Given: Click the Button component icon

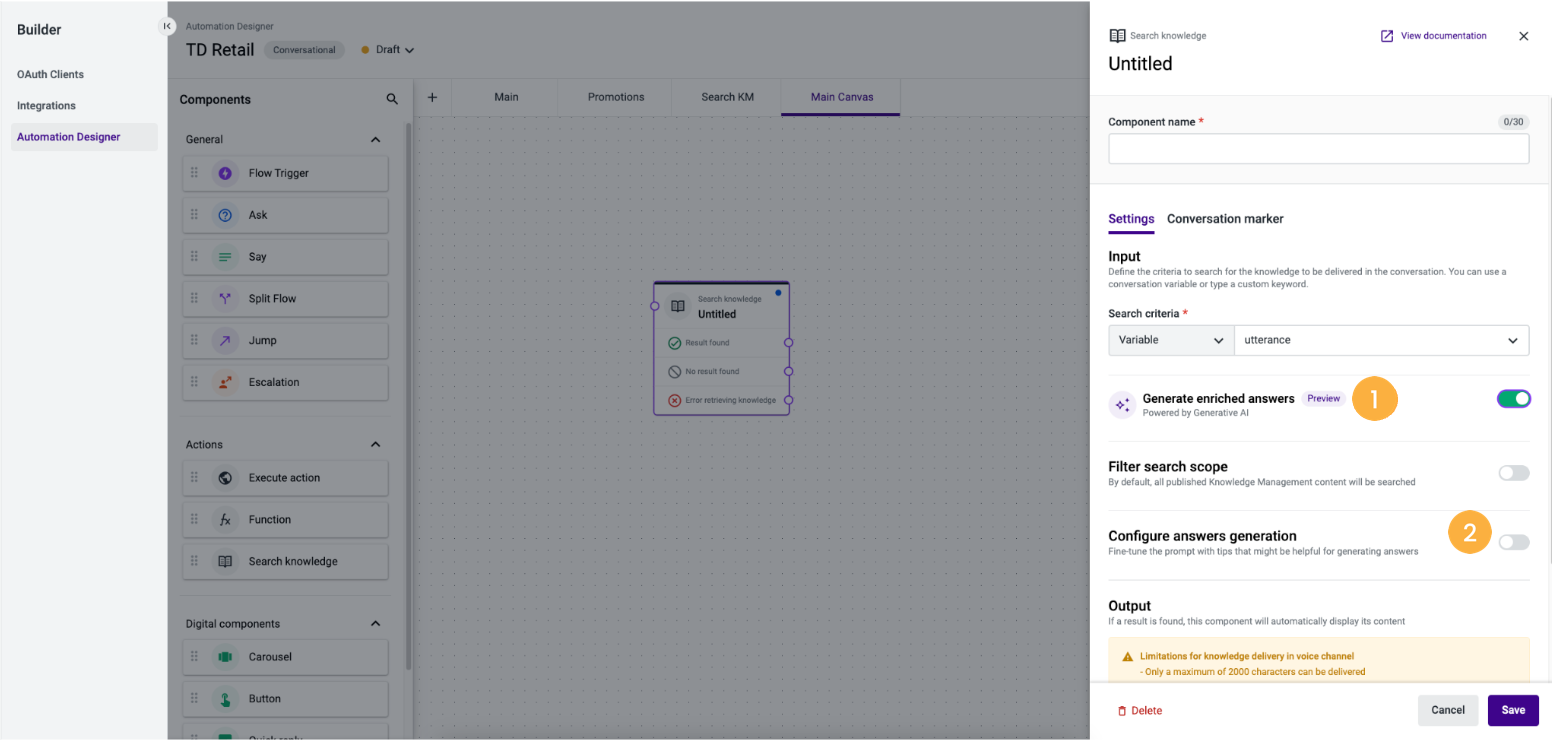Looking at the screenshot, I should (225, 699).
